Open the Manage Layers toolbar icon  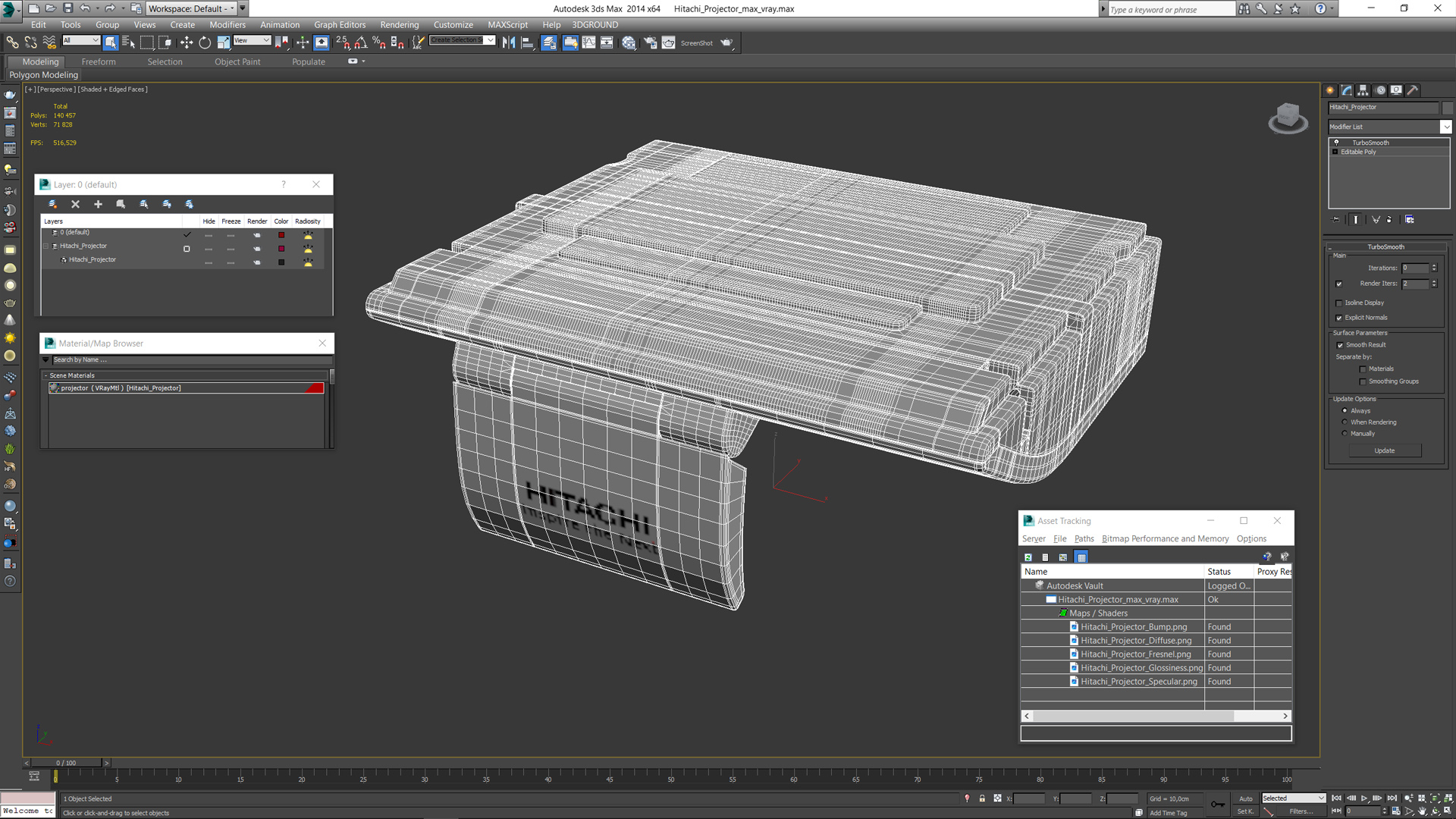point(549,42)
